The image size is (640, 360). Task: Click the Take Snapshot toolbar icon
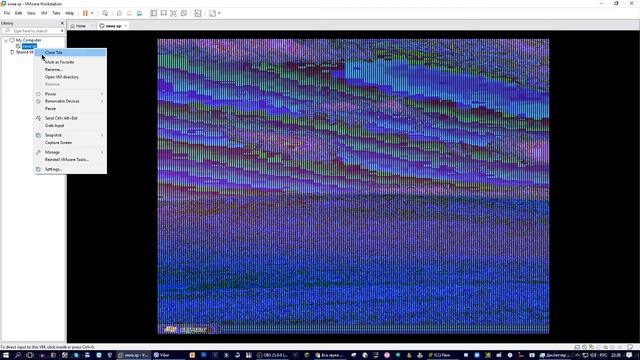coord(119,13)
